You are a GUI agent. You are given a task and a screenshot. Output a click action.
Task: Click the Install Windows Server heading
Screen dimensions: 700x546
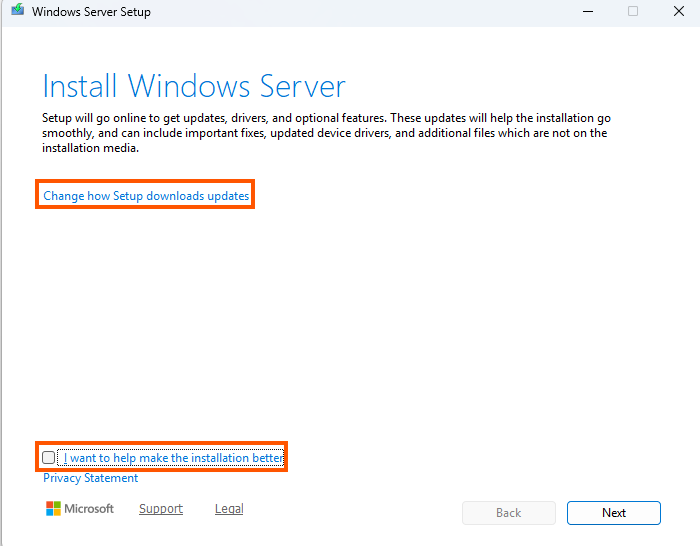click(x=194, y=86)
